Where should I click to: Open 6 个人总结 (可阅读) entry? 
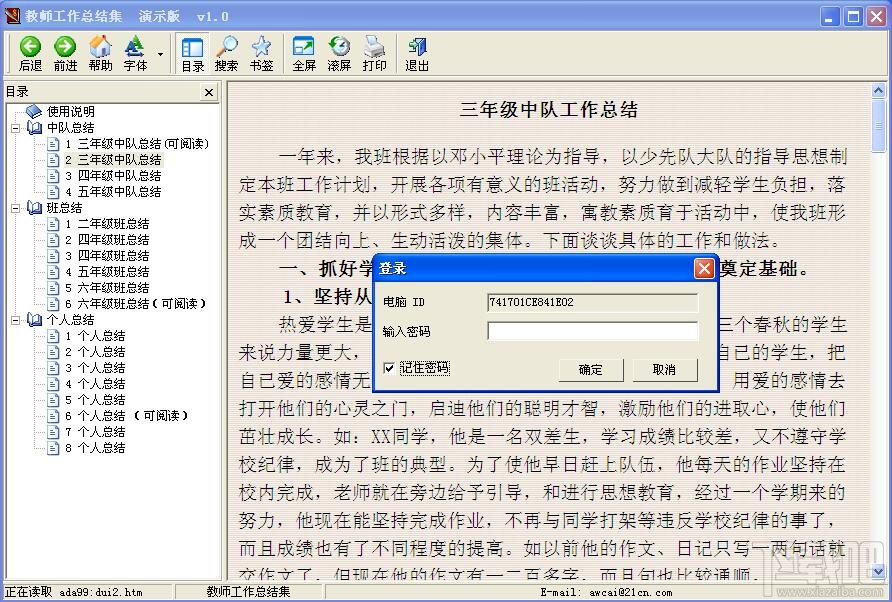pyautogui.click(x=126, y=415)
